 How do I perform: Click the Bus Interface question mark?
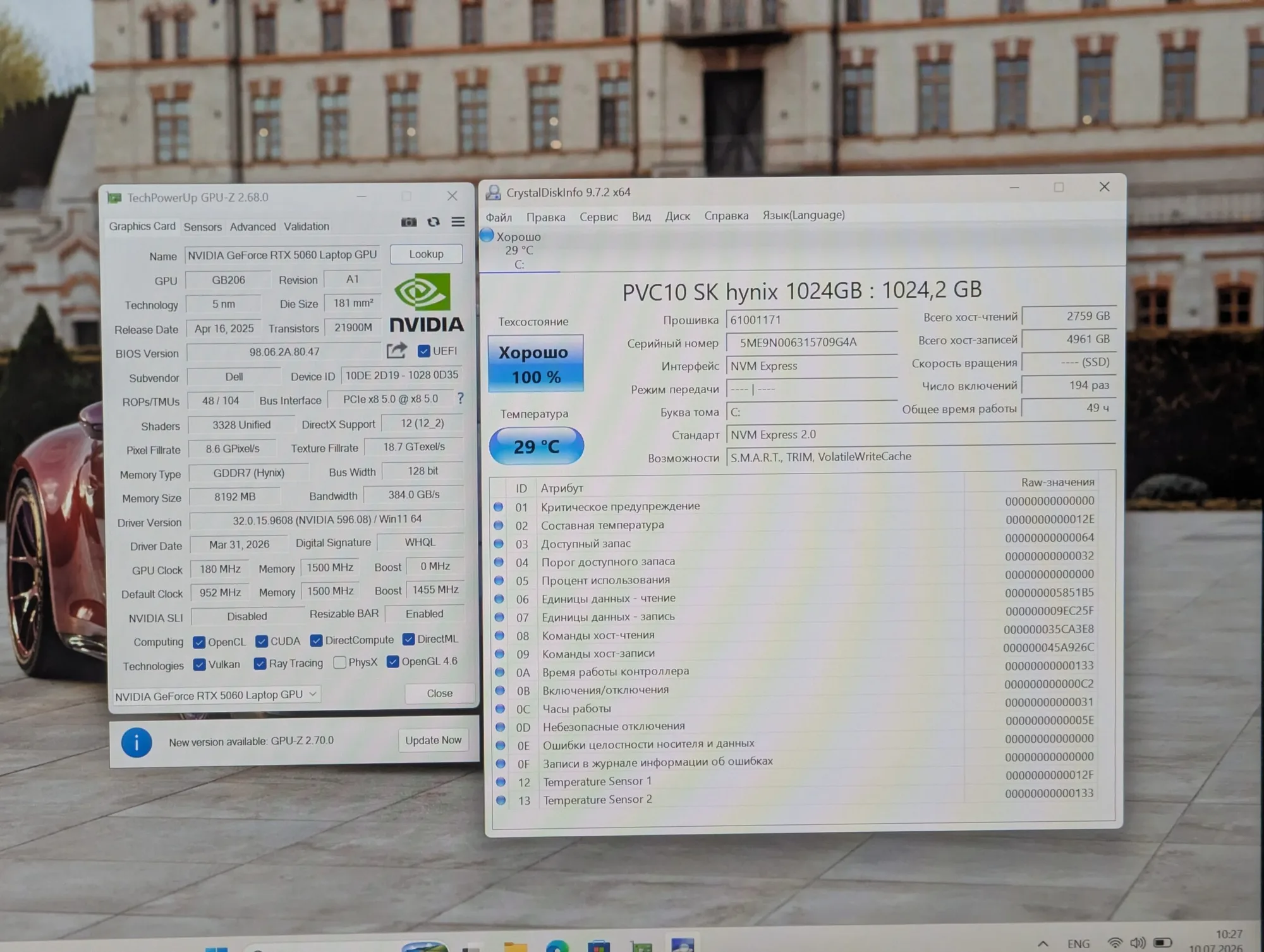point(461,398)
